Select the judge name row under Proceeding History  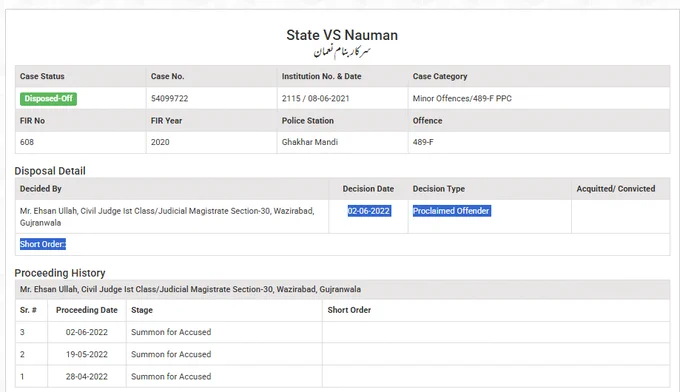343,289
